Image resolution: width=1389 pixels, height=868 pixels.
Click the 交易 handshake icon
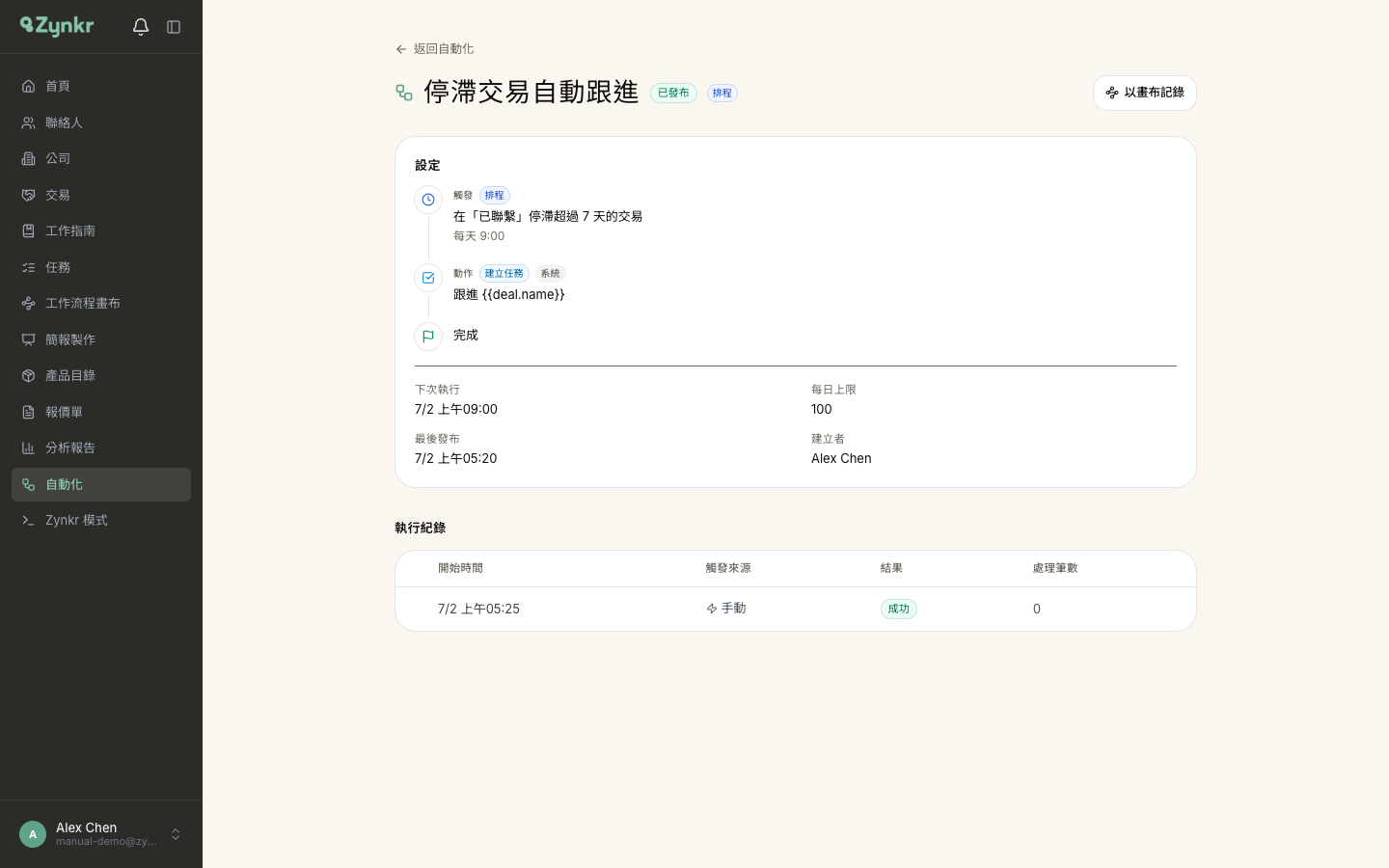(29, 195)
